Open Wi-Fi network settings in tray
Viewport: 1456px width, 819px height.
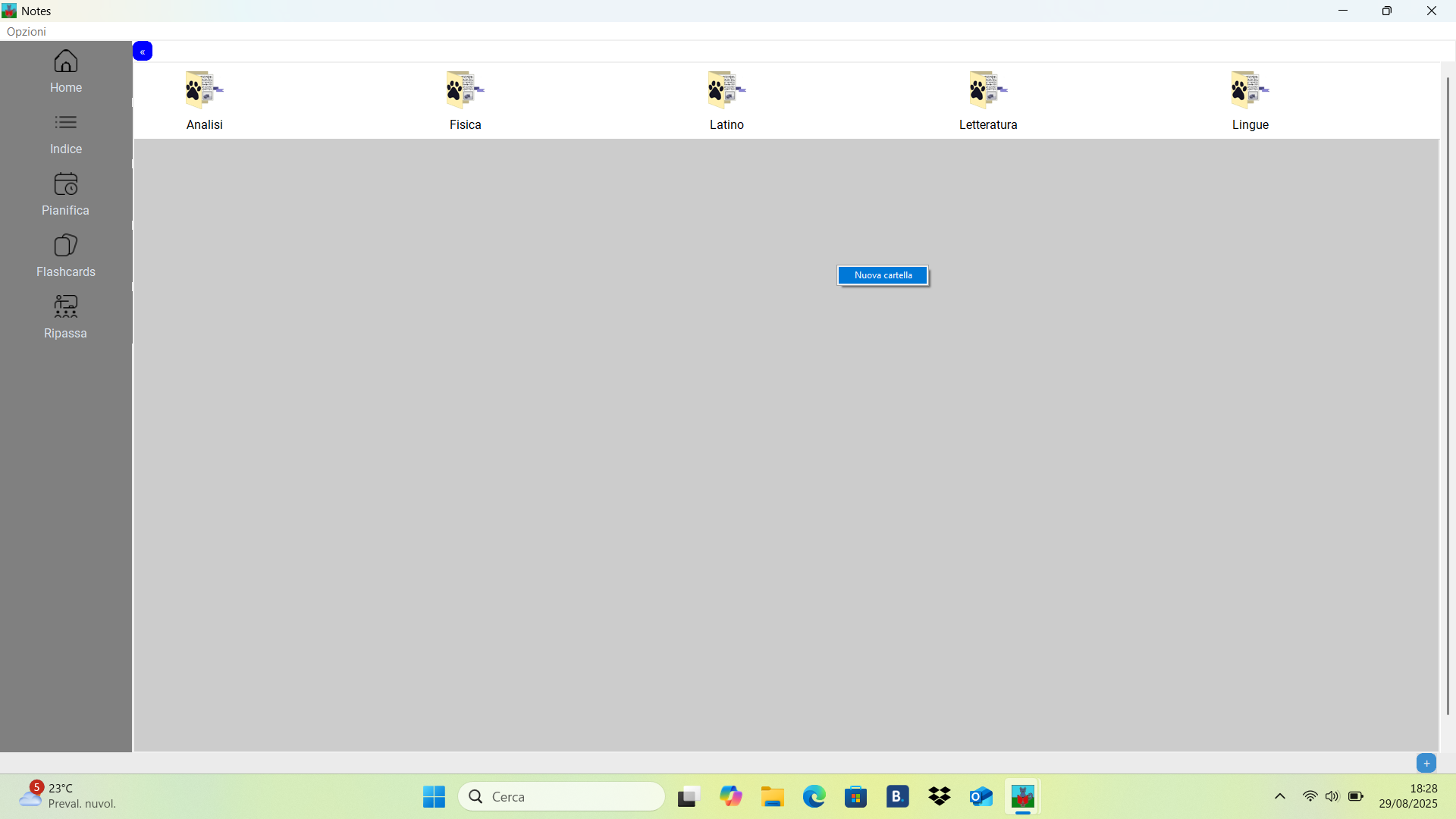tap(1310, 796)
